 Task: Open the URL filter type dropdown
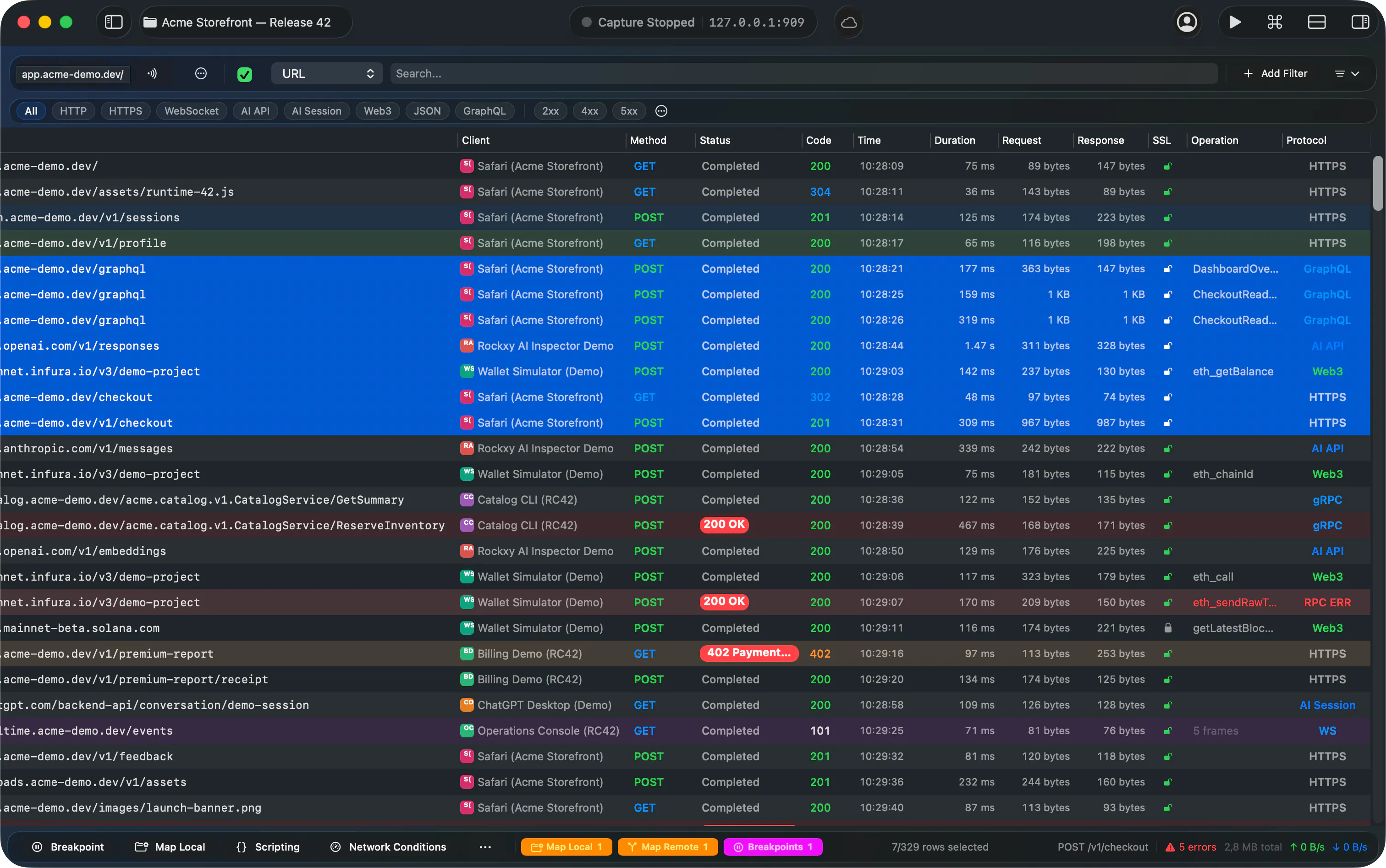327,73
